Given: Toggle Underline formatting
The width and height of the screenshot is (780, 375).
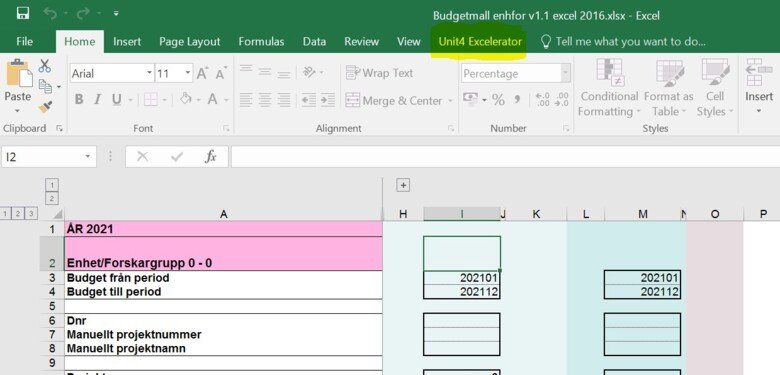Looking at the screenshot, I should coord(116,99).
